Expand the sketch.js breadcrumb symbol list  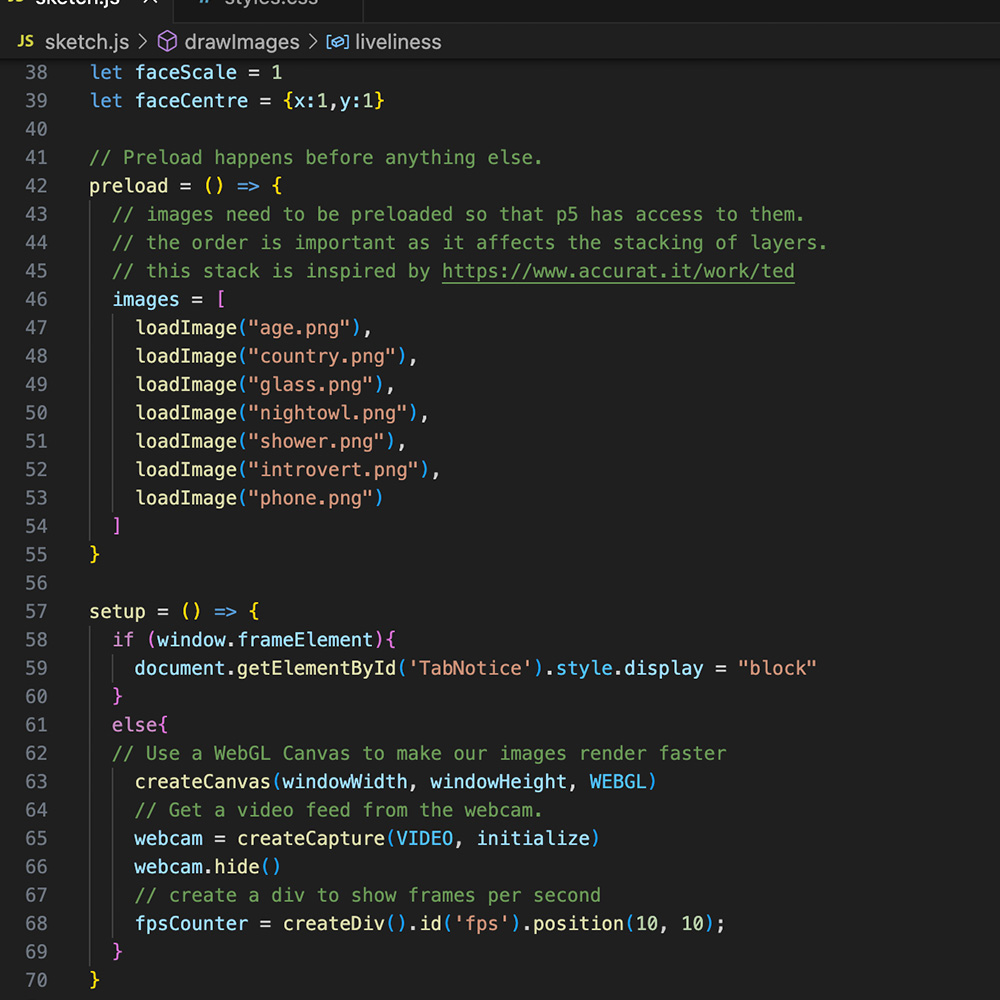(x=87, y=42)
